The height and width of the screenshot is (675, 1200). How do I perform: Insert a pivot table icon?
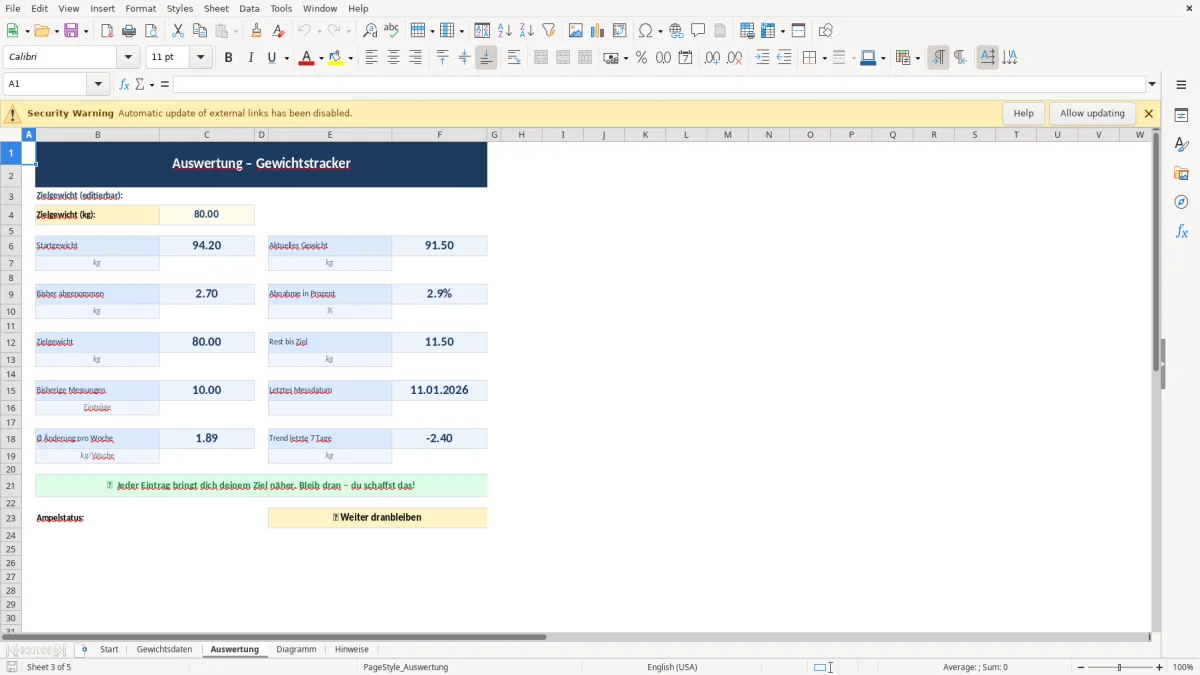click(x=620, y=31)
